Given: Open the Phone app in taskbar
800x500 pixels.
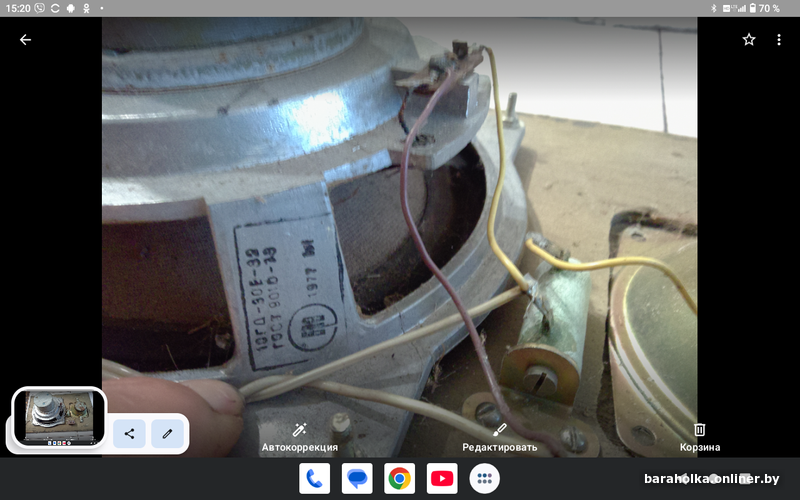Looking at the screenshot, I should pyautogui.click(x=314, y=479).
